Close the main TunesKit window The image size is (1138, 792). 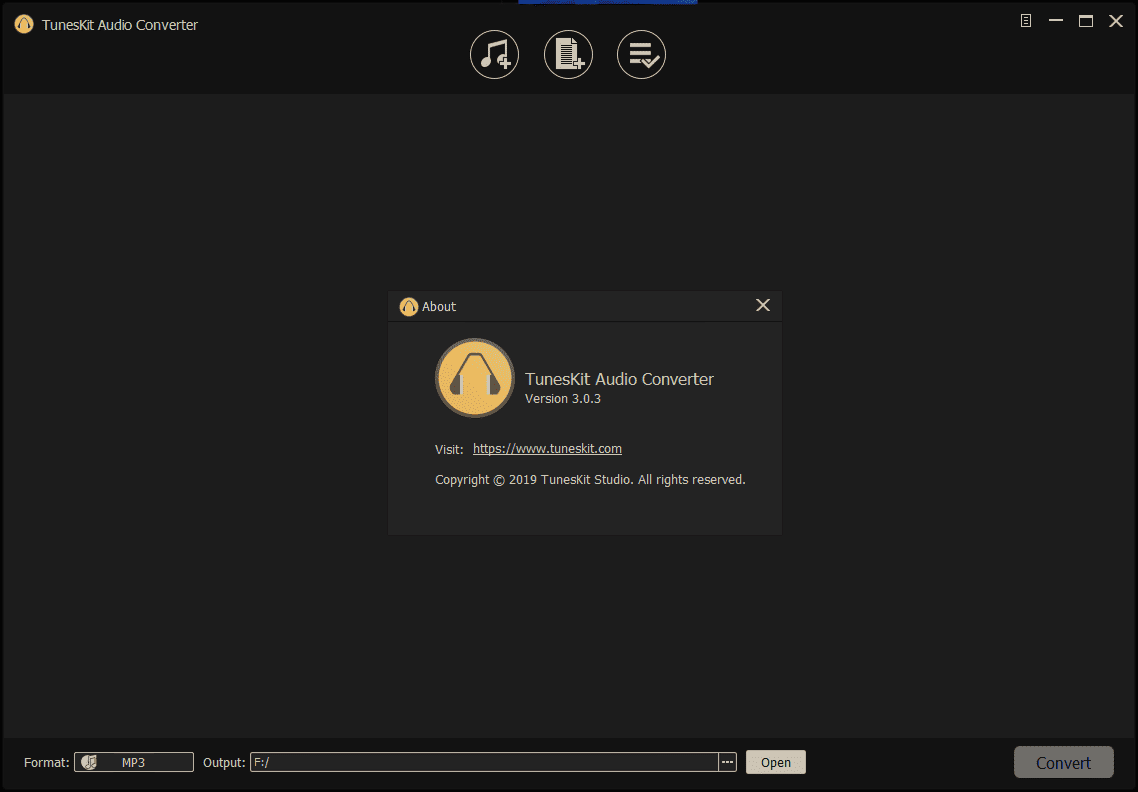click(1116, 21)
